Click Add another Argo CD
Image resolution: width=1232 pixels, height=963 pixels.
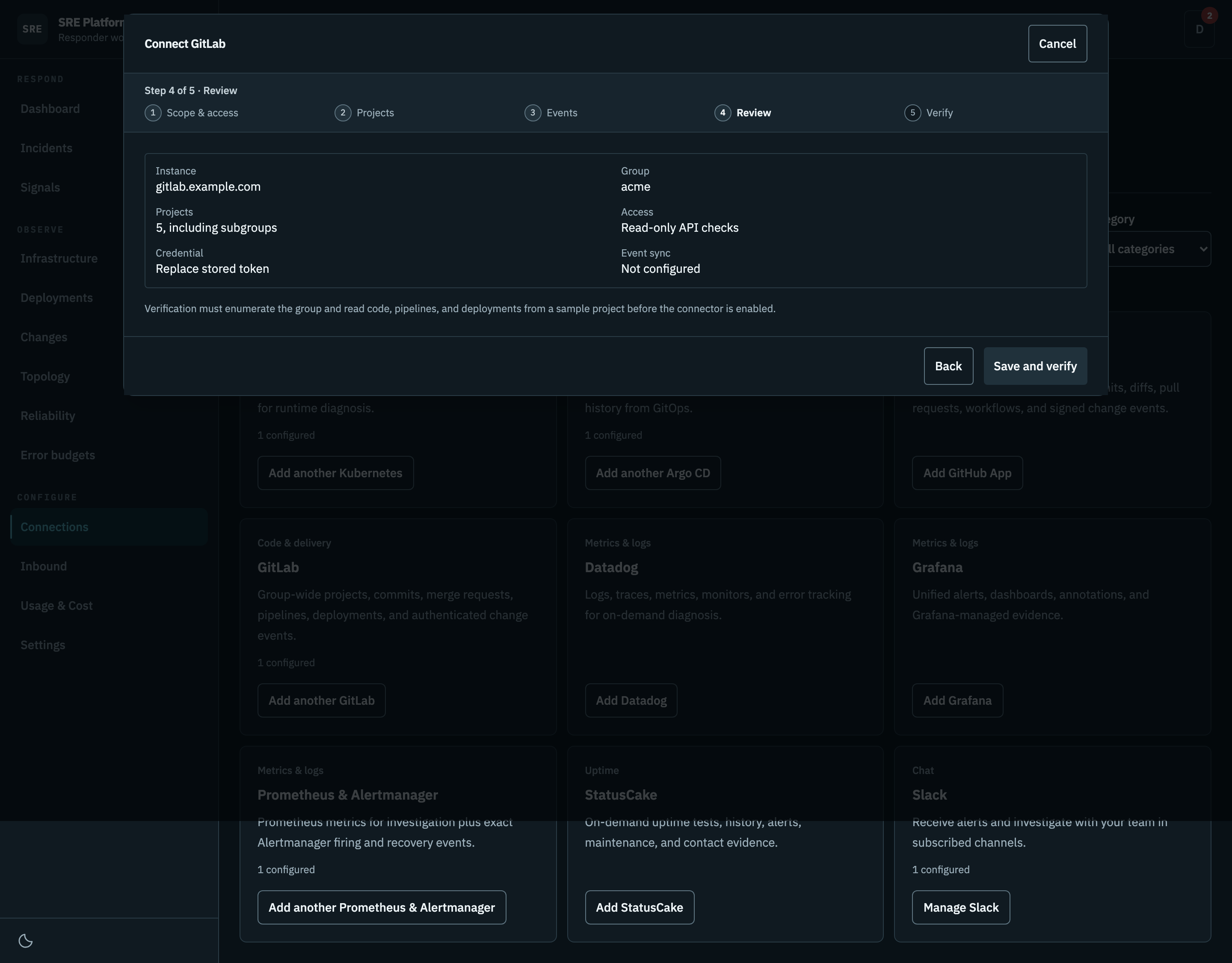coord(653,473)
